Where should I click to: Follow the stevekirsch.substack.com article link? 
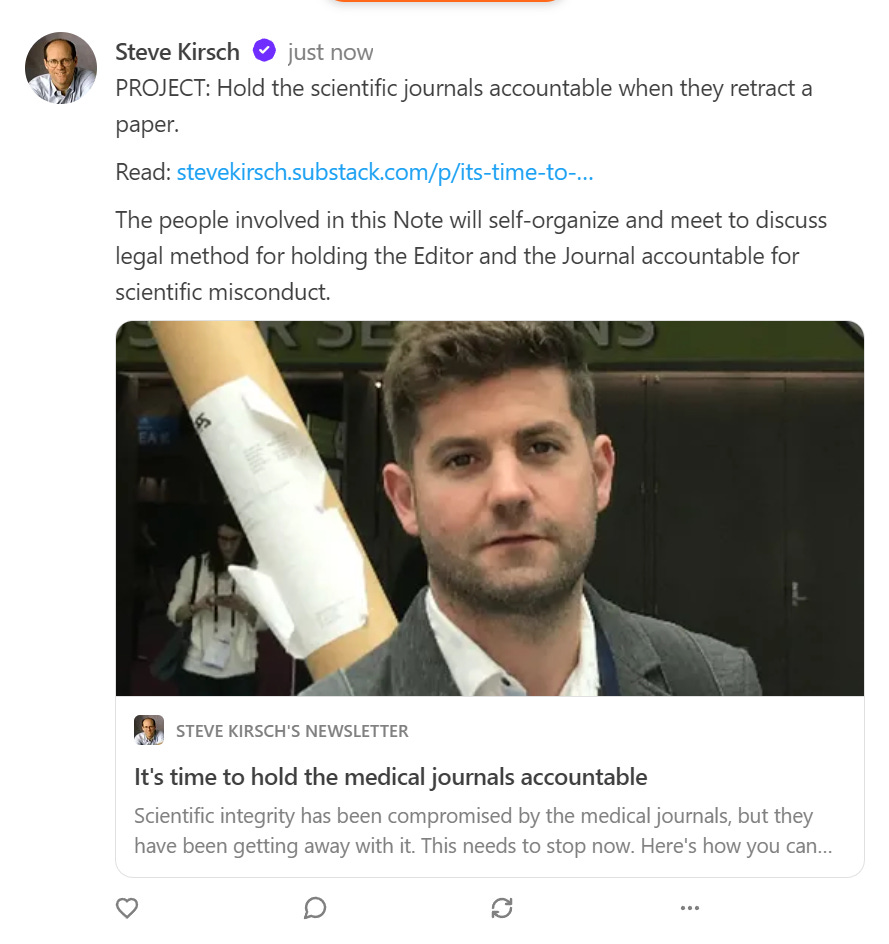click(385, 172)
